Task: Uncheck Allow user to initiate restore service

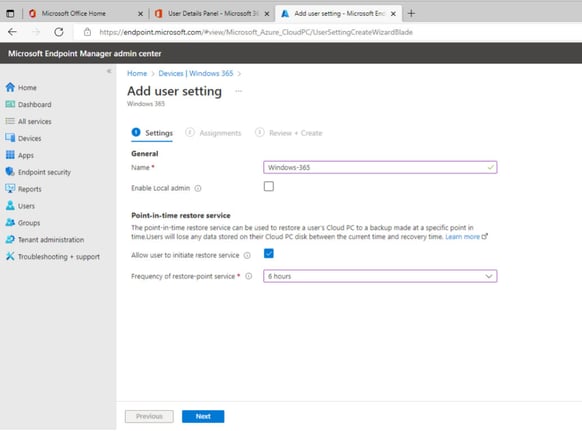Action: tap(269, 254)
